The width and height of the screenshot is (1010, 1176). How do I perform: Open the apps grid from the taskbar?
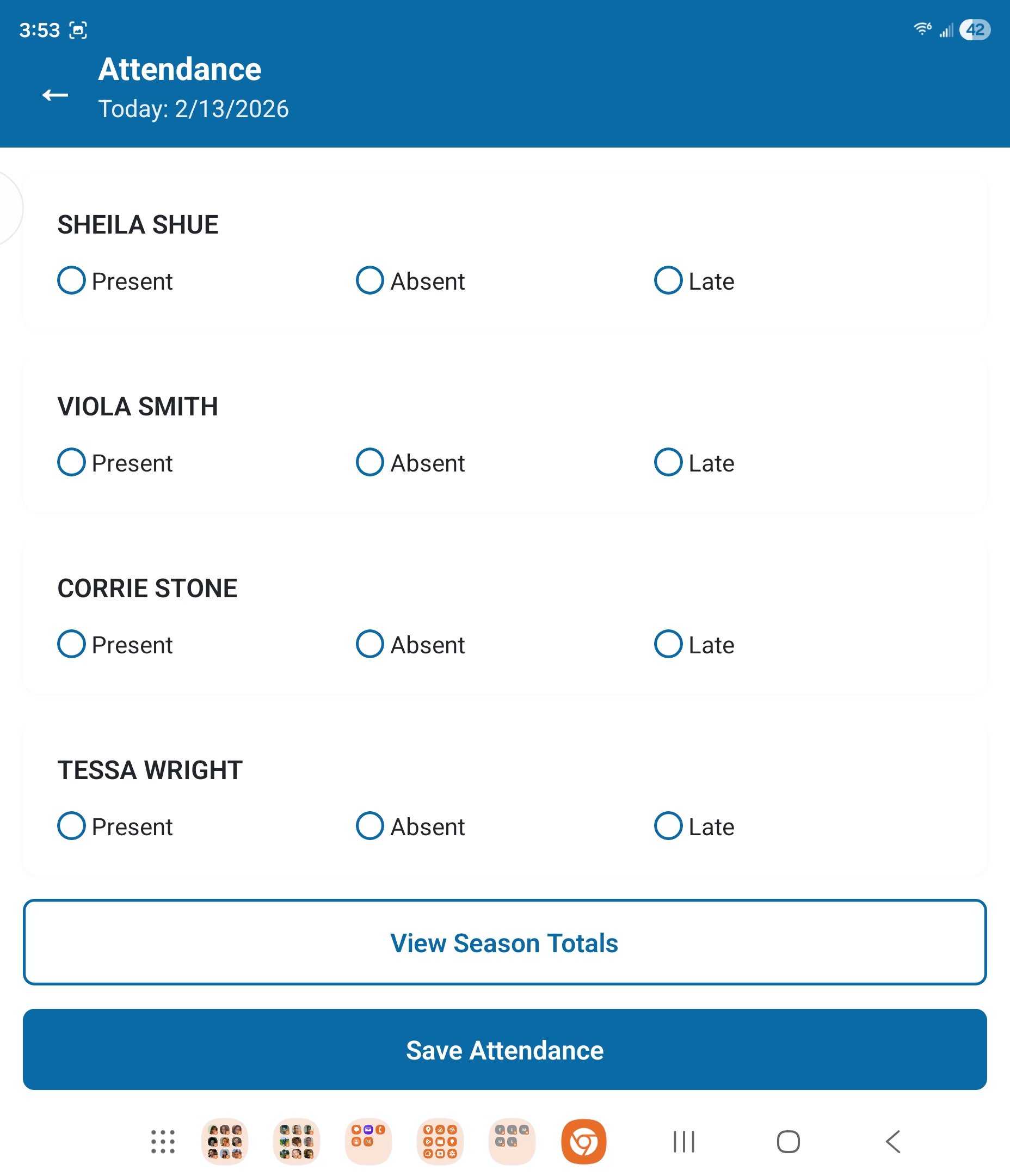tap(162, 1142)
